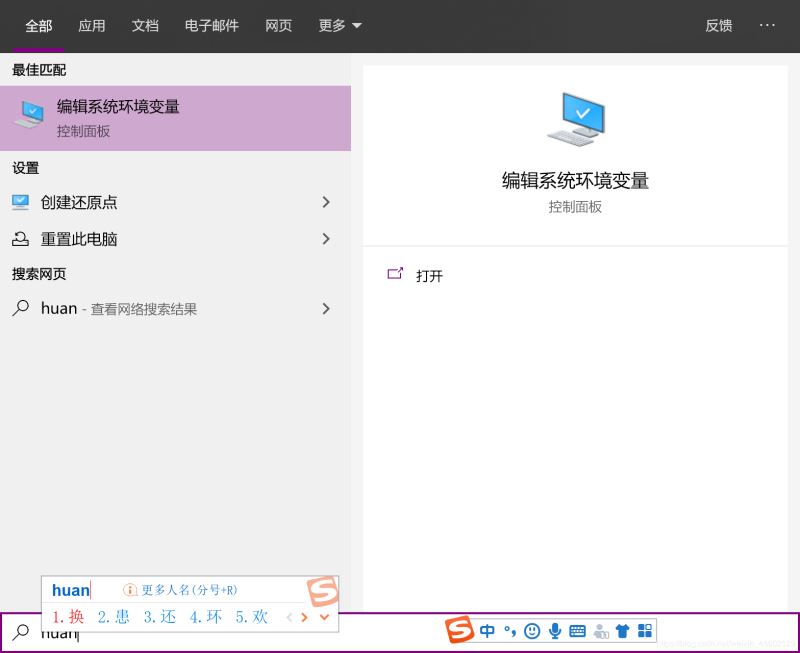Switch to the 网页 tab
This screenshot has width=800, height=653.
pyautogui.click(x=278, y=26)
